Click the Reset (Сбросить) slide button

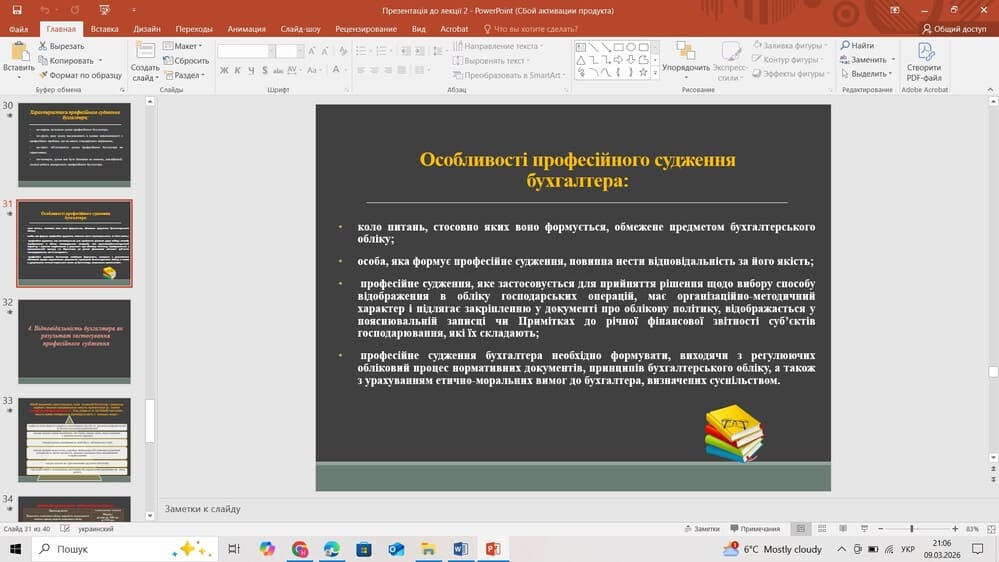tap(187, 60)
